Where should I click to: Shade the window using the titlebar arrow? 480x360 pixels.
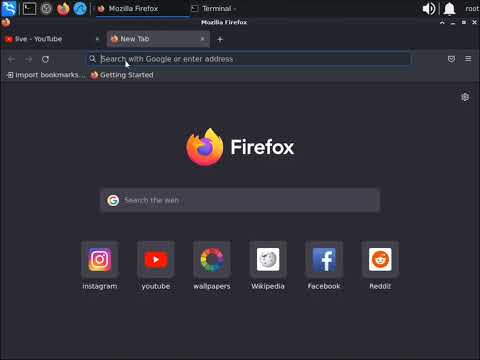pyautogui.click(x=442, y=23)
